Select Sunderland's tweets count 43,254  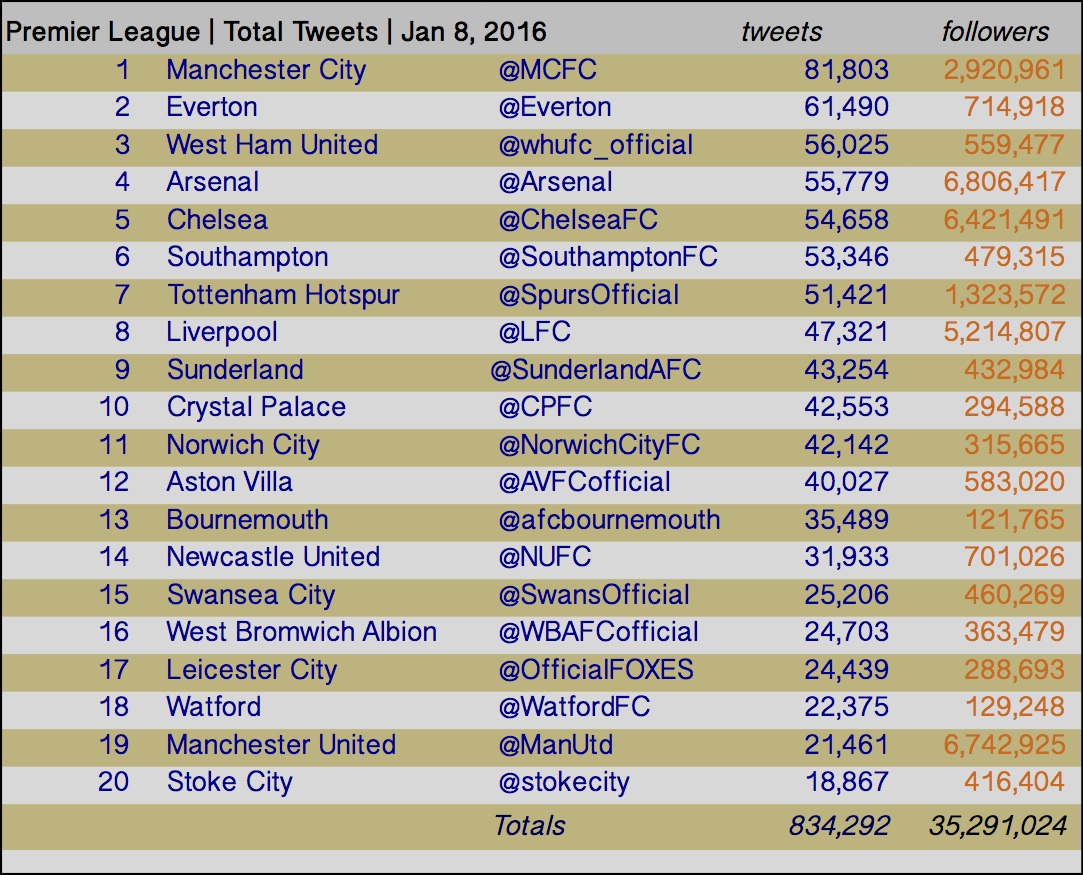point(846,369)
